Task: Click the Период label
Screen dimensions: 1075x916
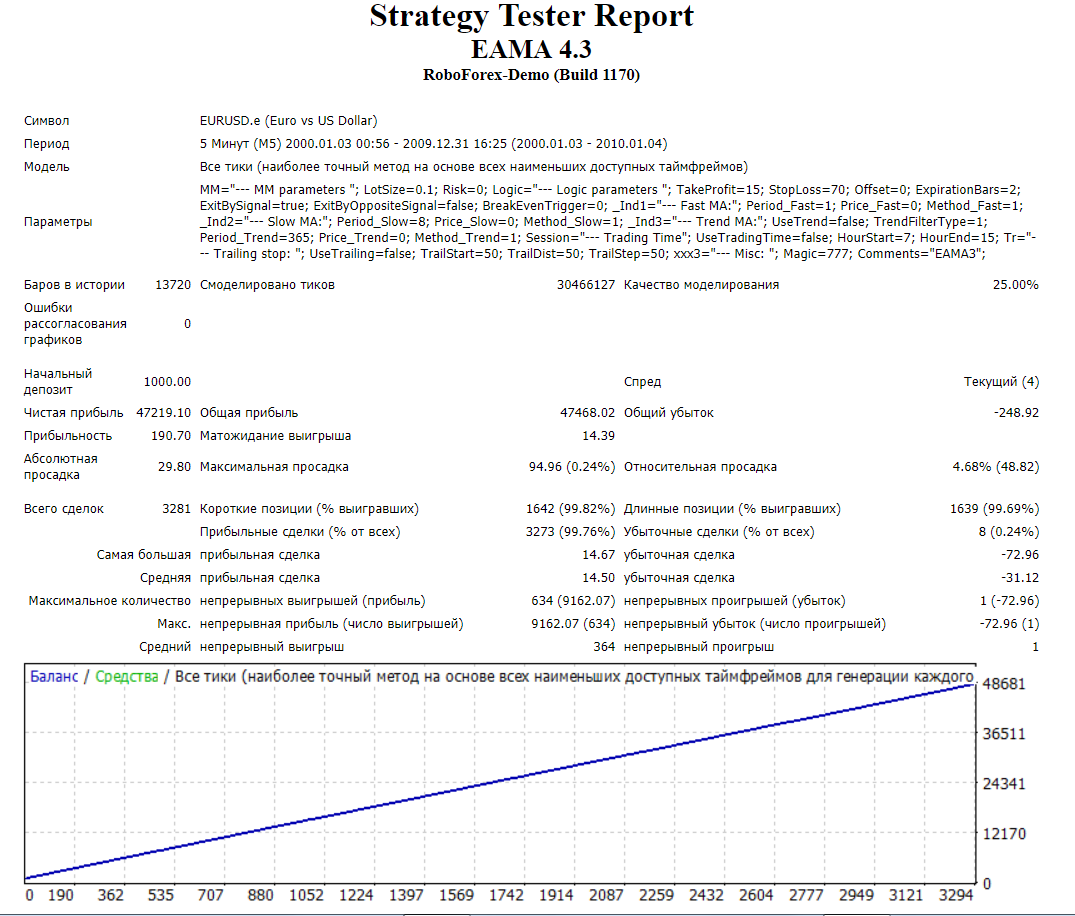Action: (47, 144)
